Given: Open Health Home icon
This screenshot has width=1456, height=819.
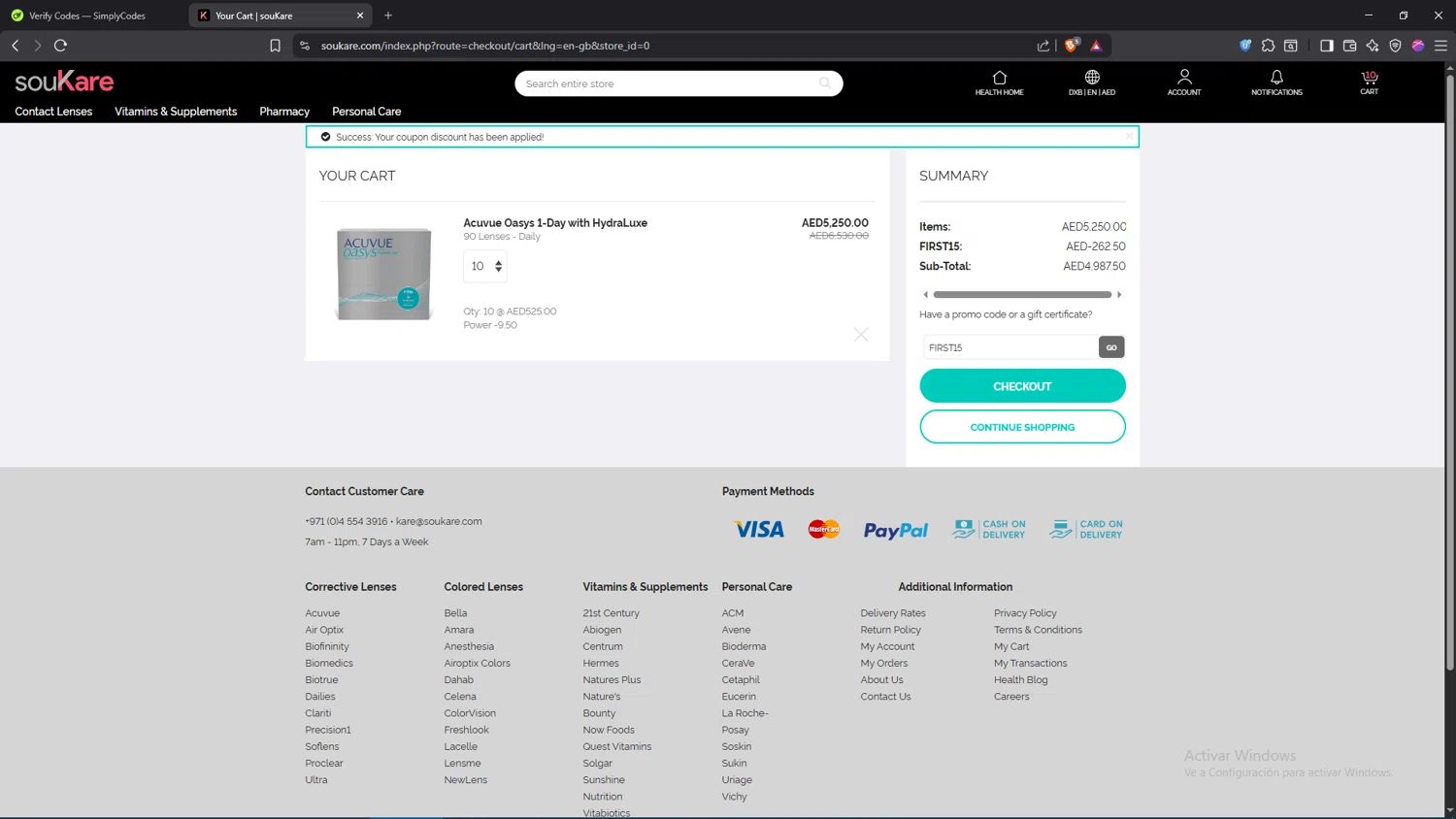Looking at the screenshot, I should point(999,82).
